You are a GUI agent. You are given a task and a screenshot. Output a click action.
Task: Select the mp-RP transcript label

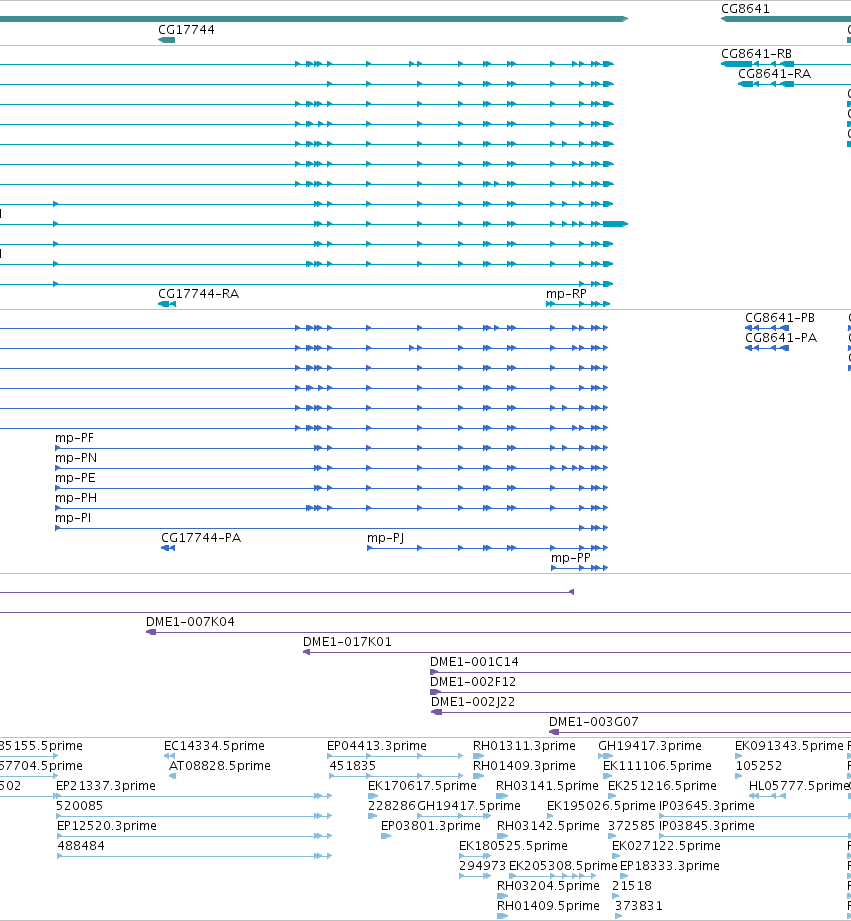(566, 294)
